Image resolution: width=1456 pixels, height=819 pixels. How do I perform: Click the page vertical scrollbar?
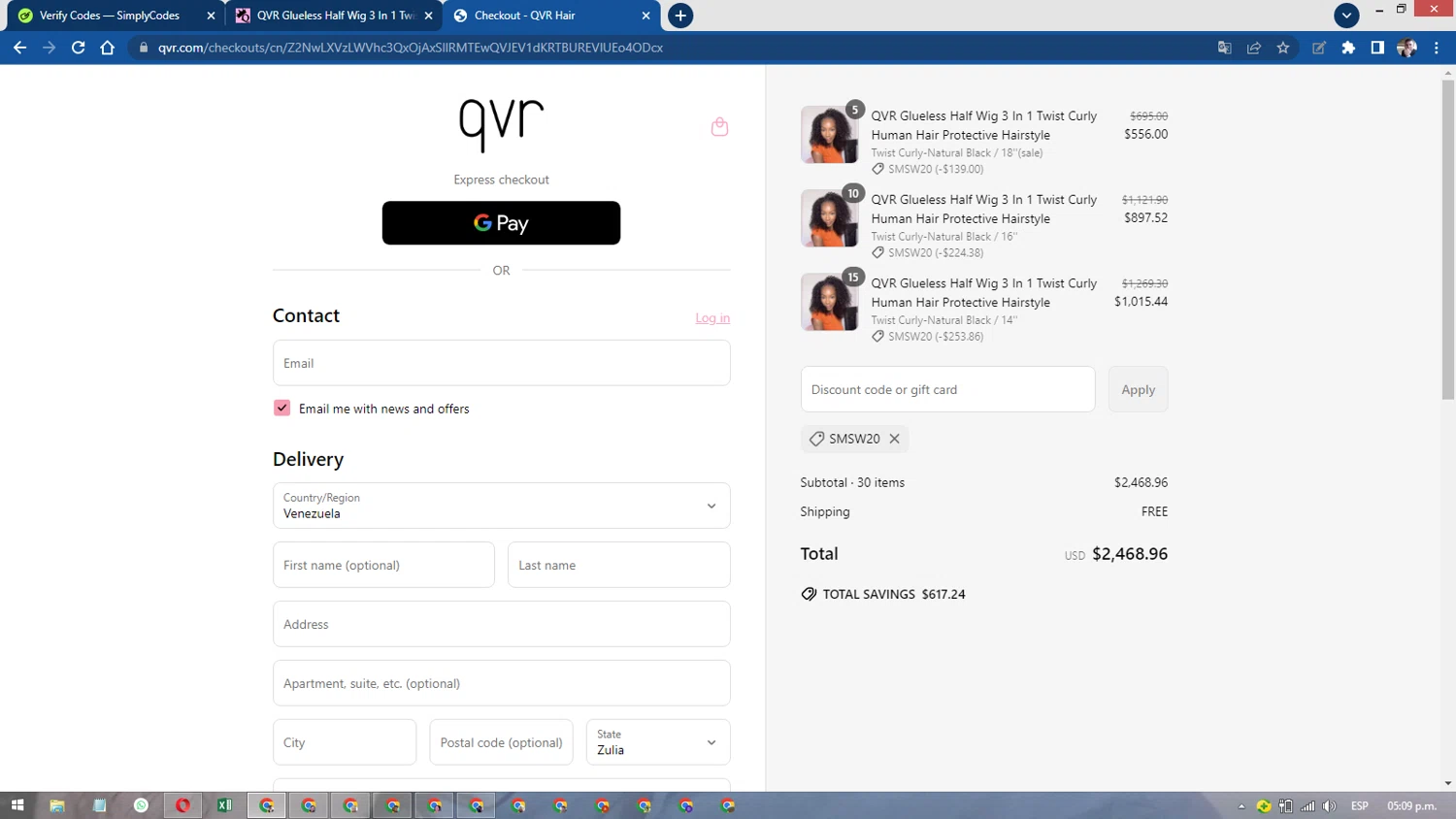pos(1447,240)
